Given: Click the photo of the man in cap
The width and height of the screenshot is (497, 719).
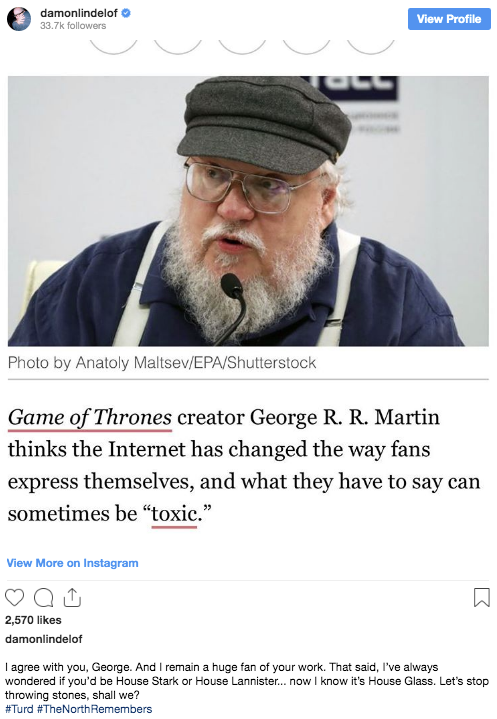Looking at the screenshot, I should (248, 211).
